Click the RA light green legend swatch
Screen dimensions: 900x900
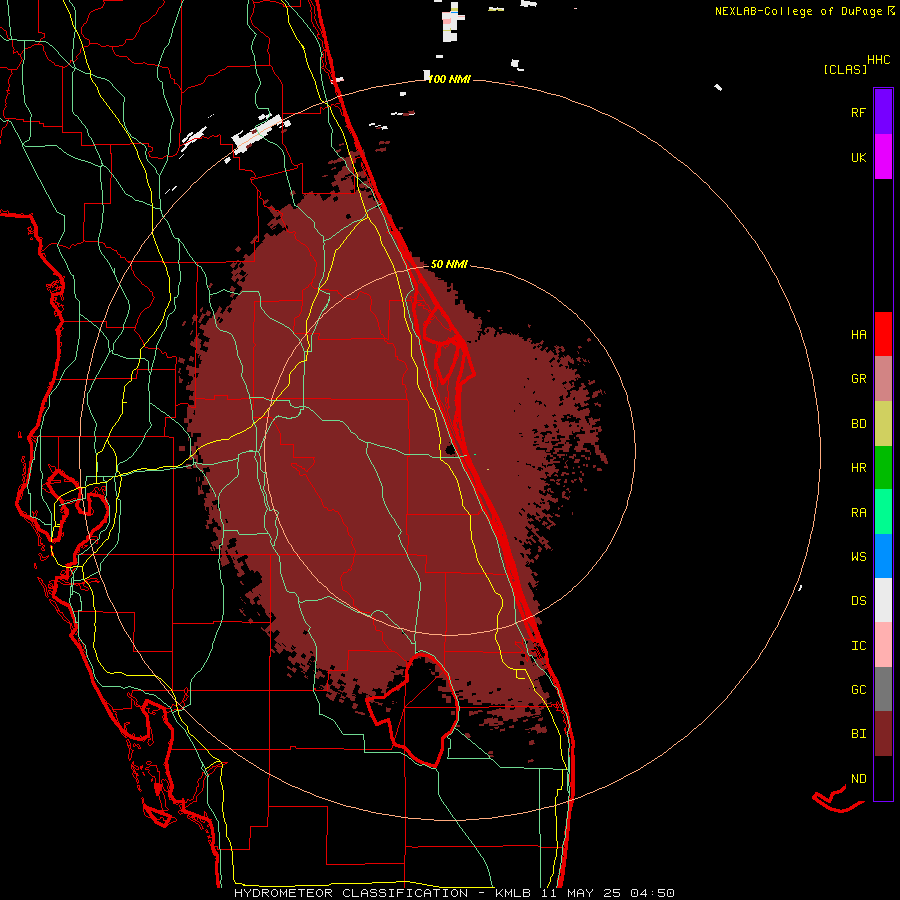click(x=883, y=512)
